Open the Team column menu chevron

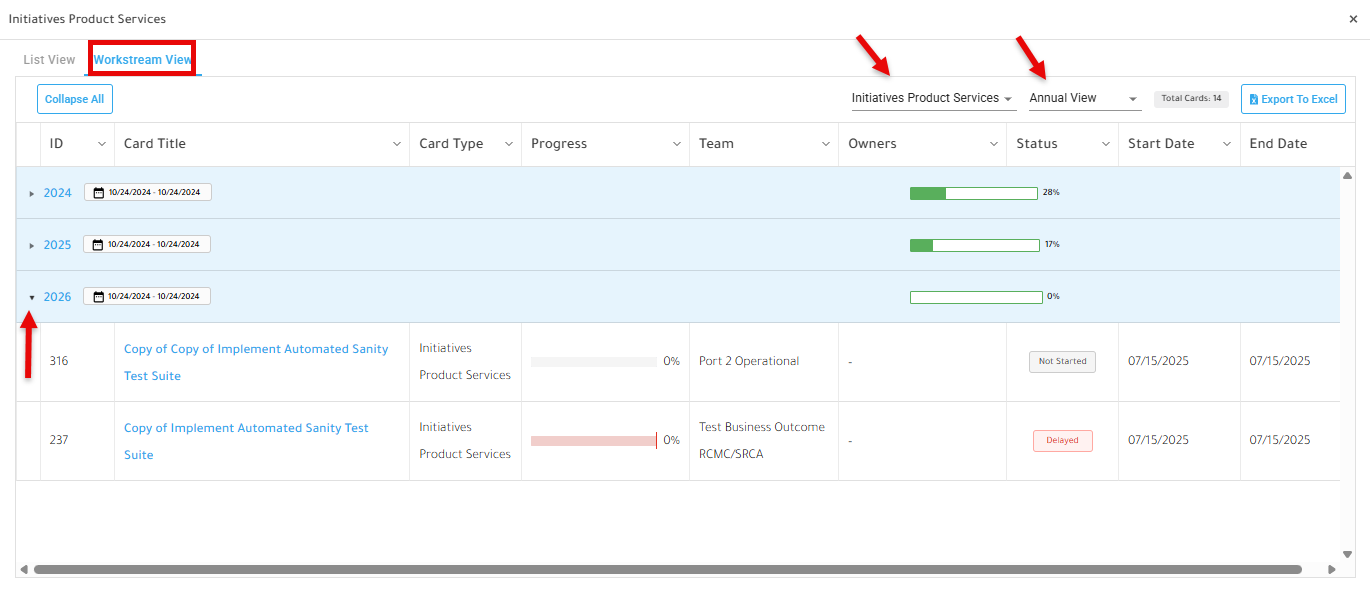point(826,144)
